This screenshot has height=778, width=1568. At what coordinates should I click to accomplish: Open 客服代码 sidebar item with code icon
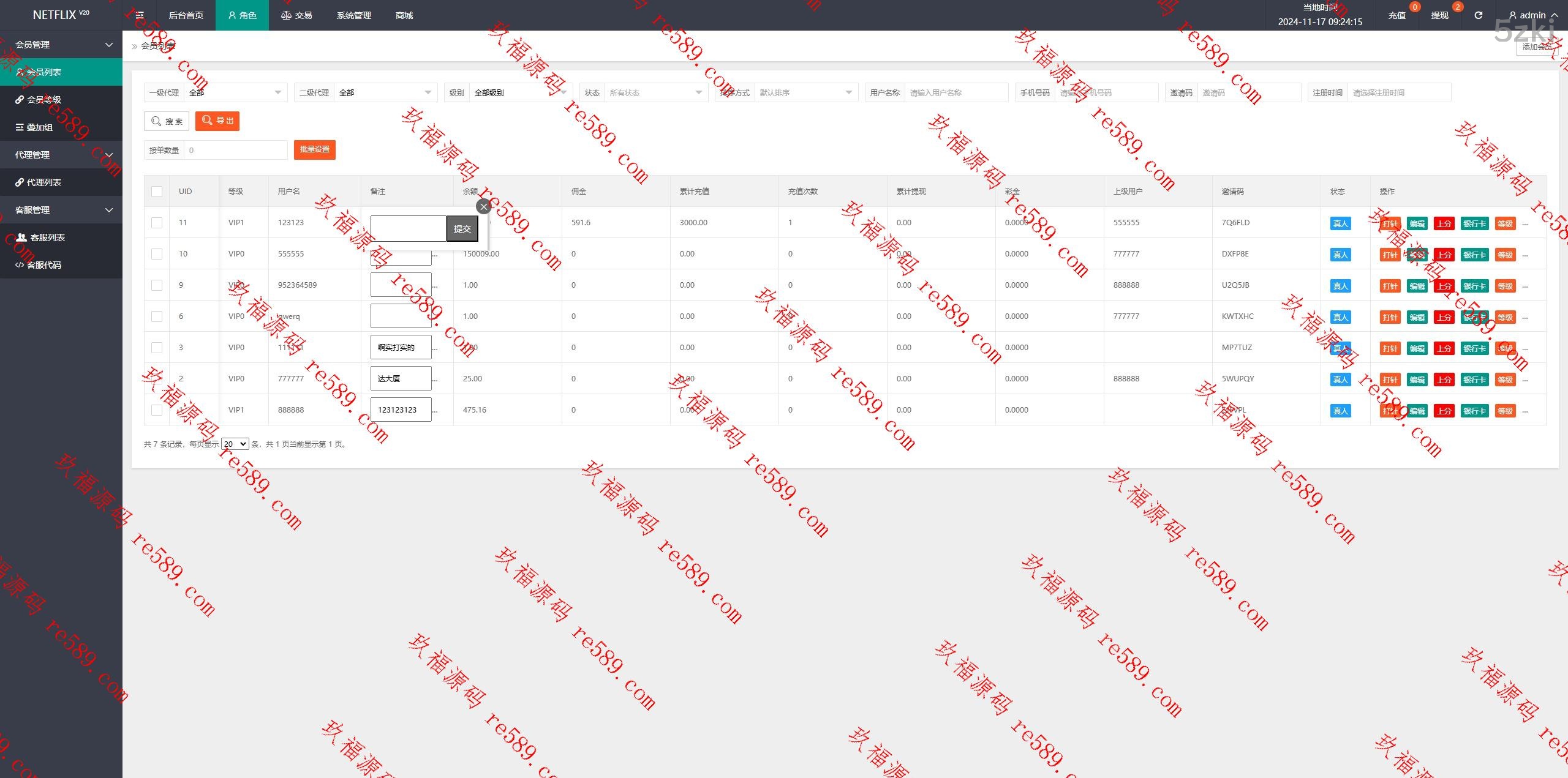[43, 265]
